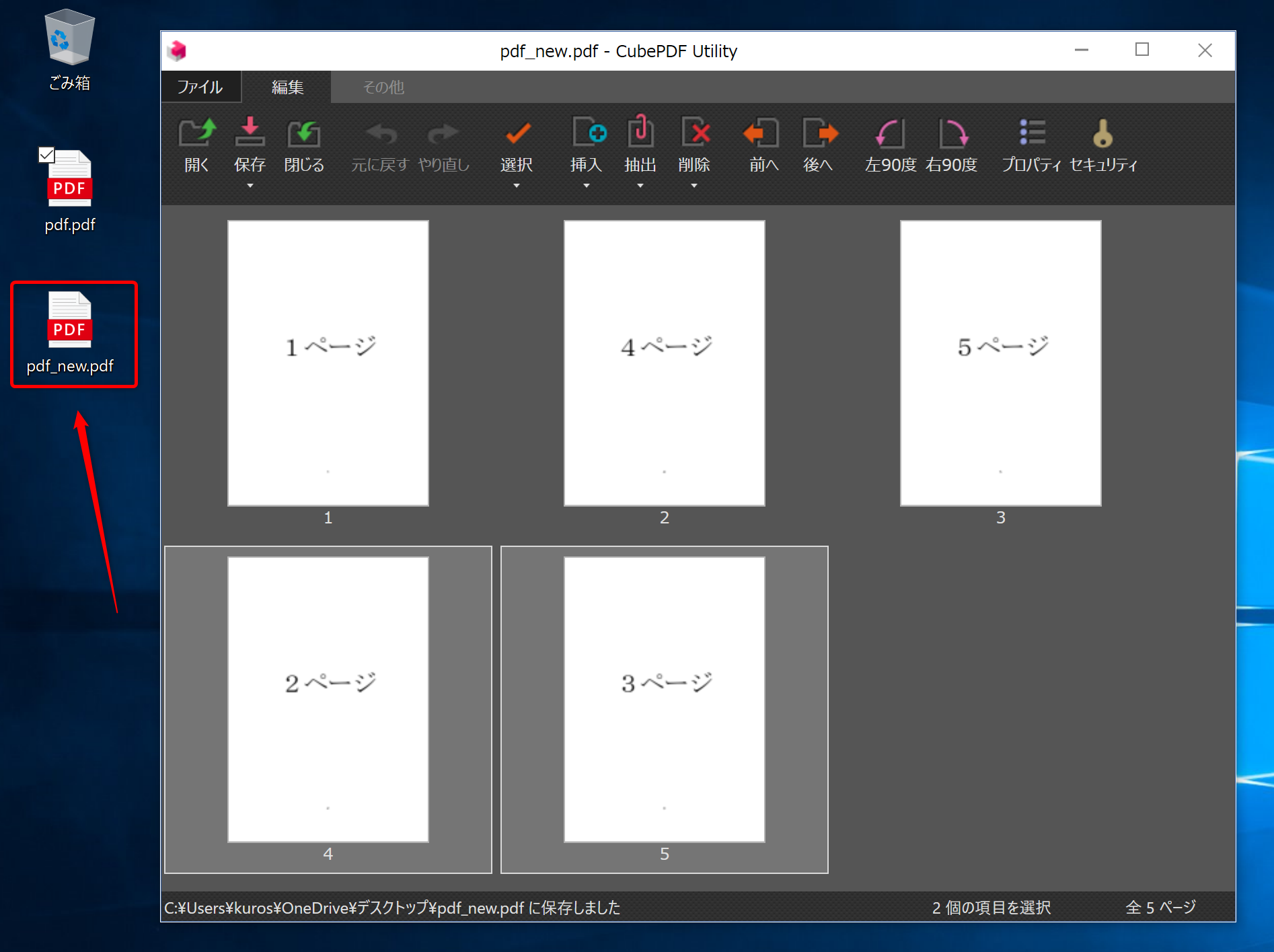The height and width of the screenshot is (952, 1274).
Task: Rotate pages with the 右90度 icon
Action: (x=951, y=134)
